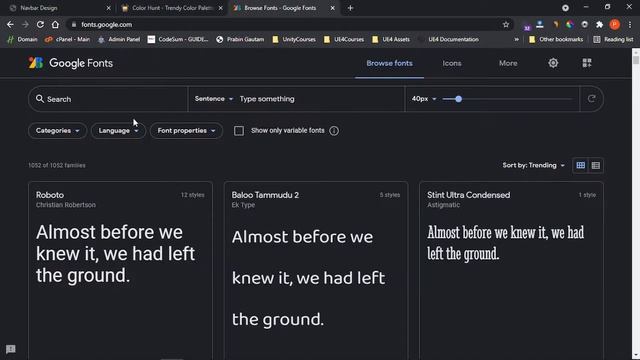Expand the Categories filter
This screenshot has height=360, width=640.
click(57, 131)
